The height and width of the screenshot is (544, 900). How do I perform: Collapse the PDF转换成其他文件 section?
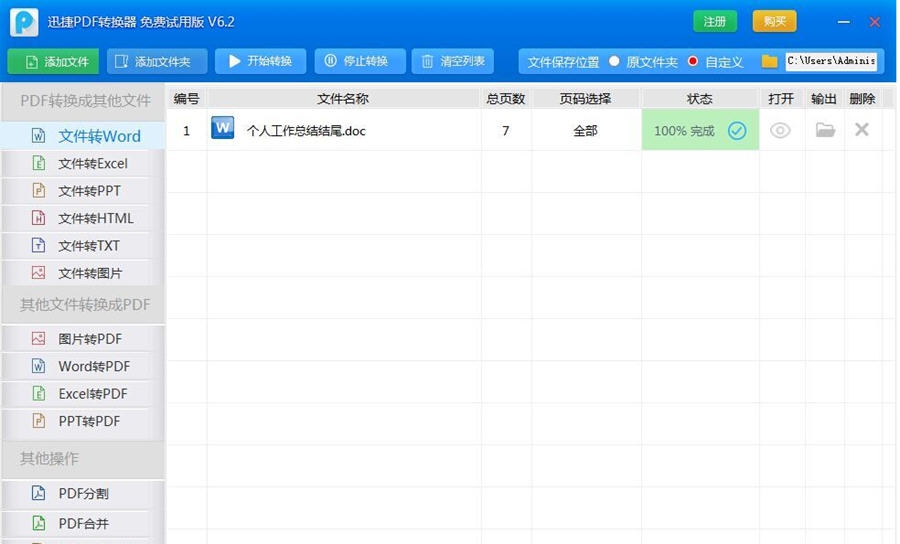click(84, 101)
